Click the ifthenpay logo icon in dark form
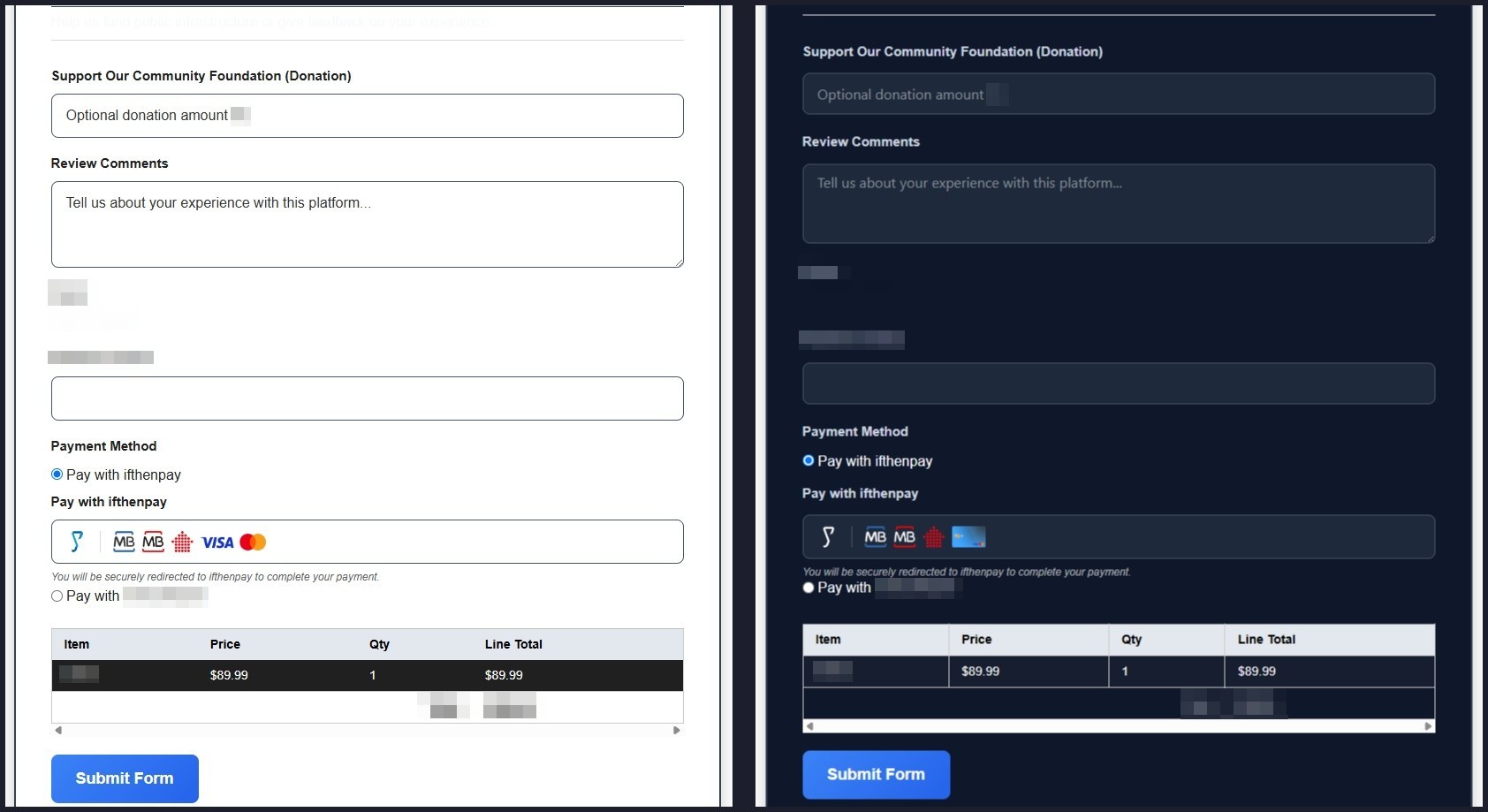1488x812 pixels. tap(828, 536)
